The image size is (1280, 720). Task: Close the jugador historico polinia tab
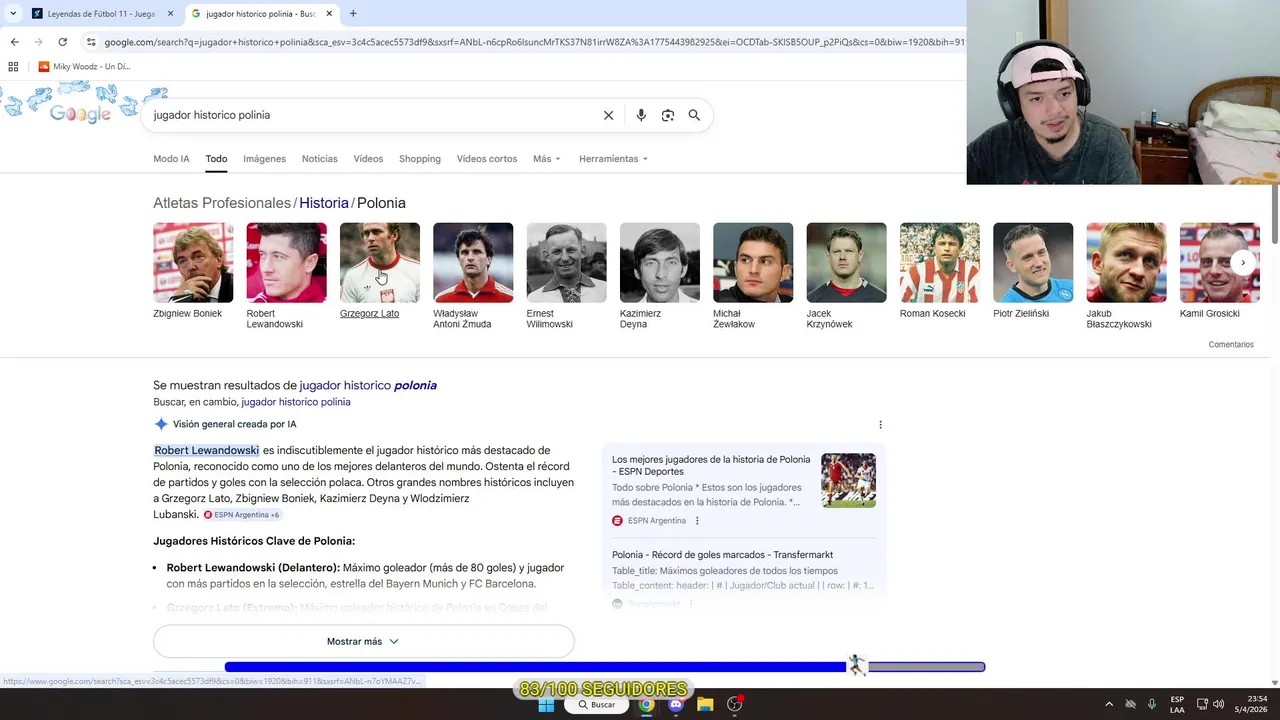[329, 14]
